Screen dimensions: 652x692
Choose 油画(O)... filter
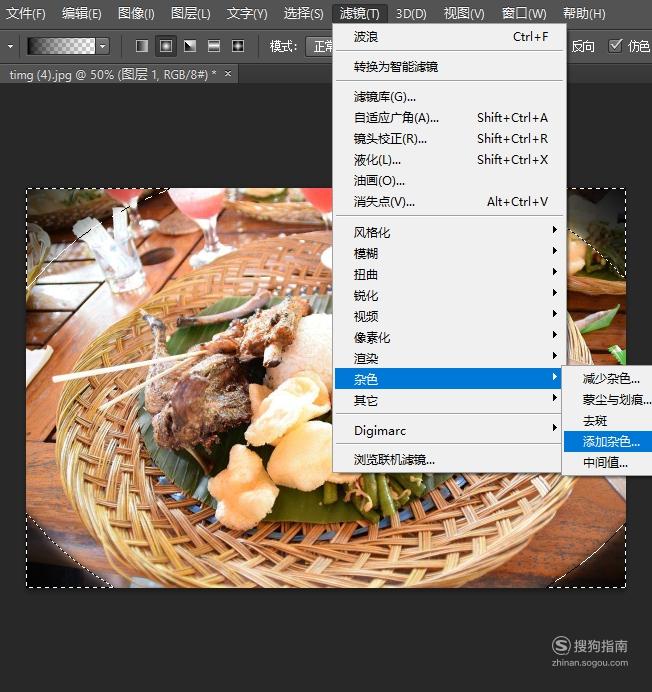449,181
